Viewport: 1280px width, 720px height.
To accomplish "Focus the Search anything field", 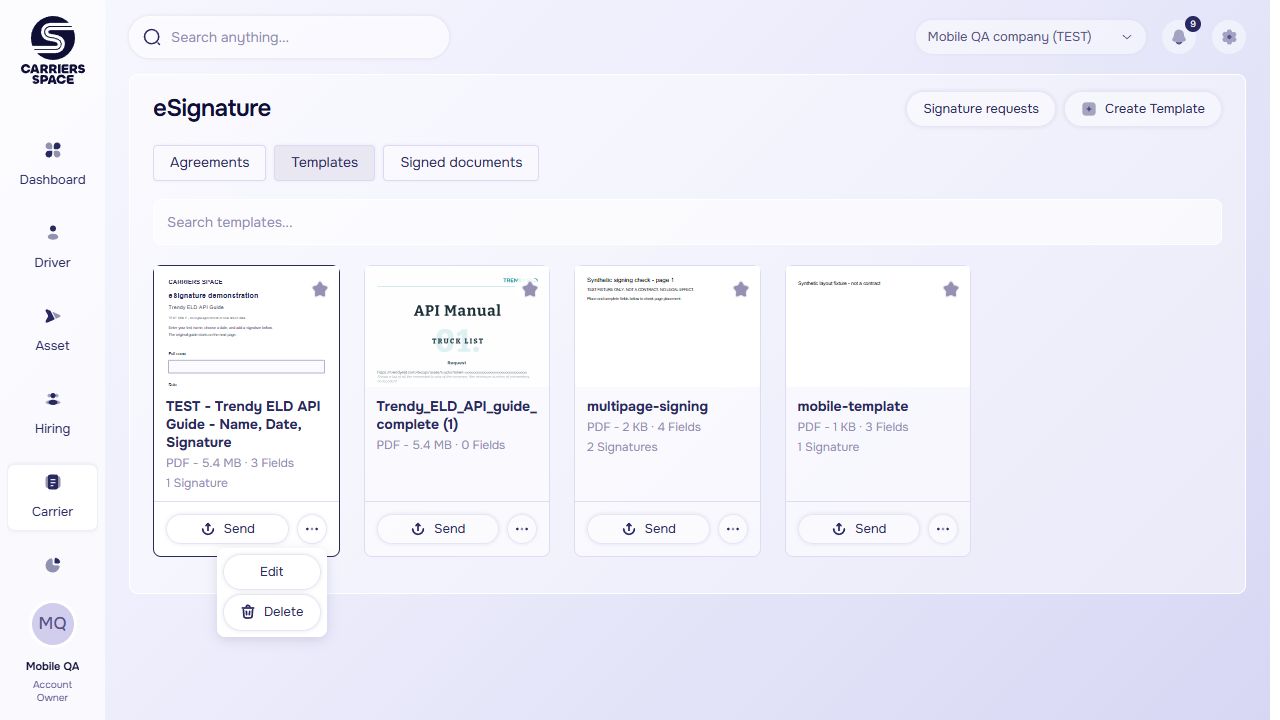I will [289, 37].
